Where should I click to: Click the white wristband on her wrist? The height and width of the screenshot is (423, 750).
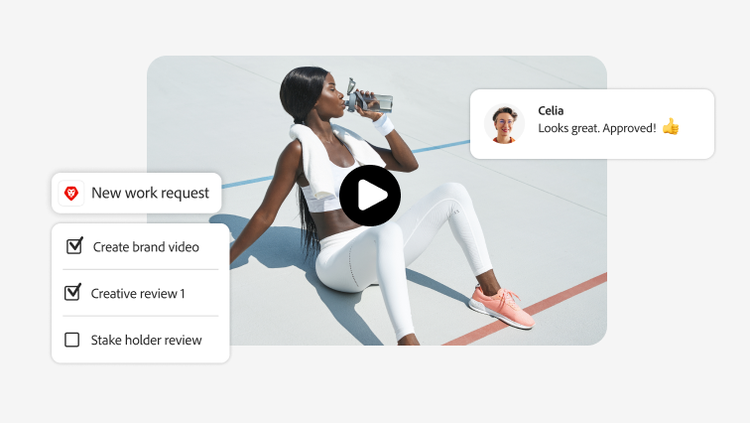384,124
